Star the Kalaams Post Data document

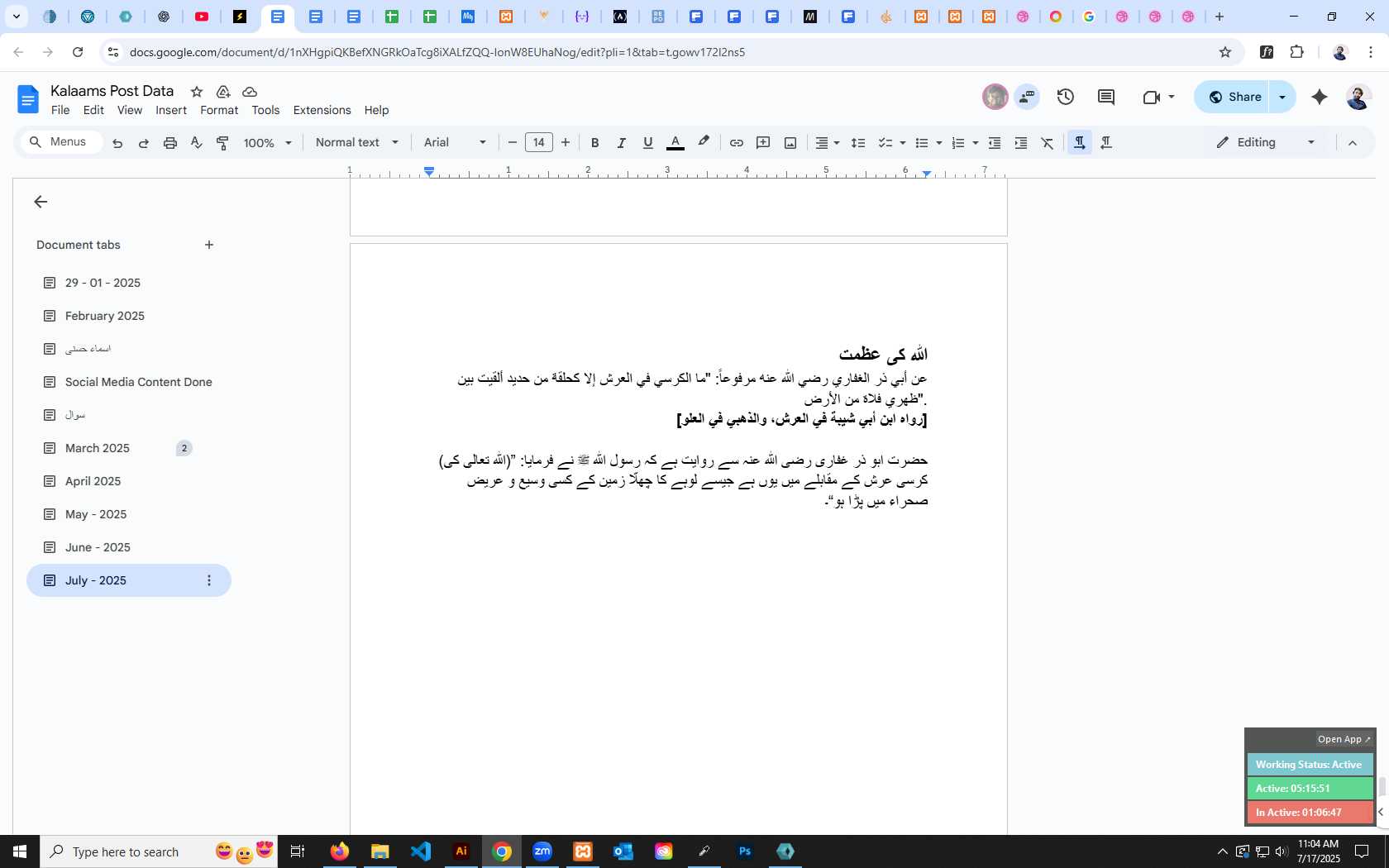tap(197, 92)
